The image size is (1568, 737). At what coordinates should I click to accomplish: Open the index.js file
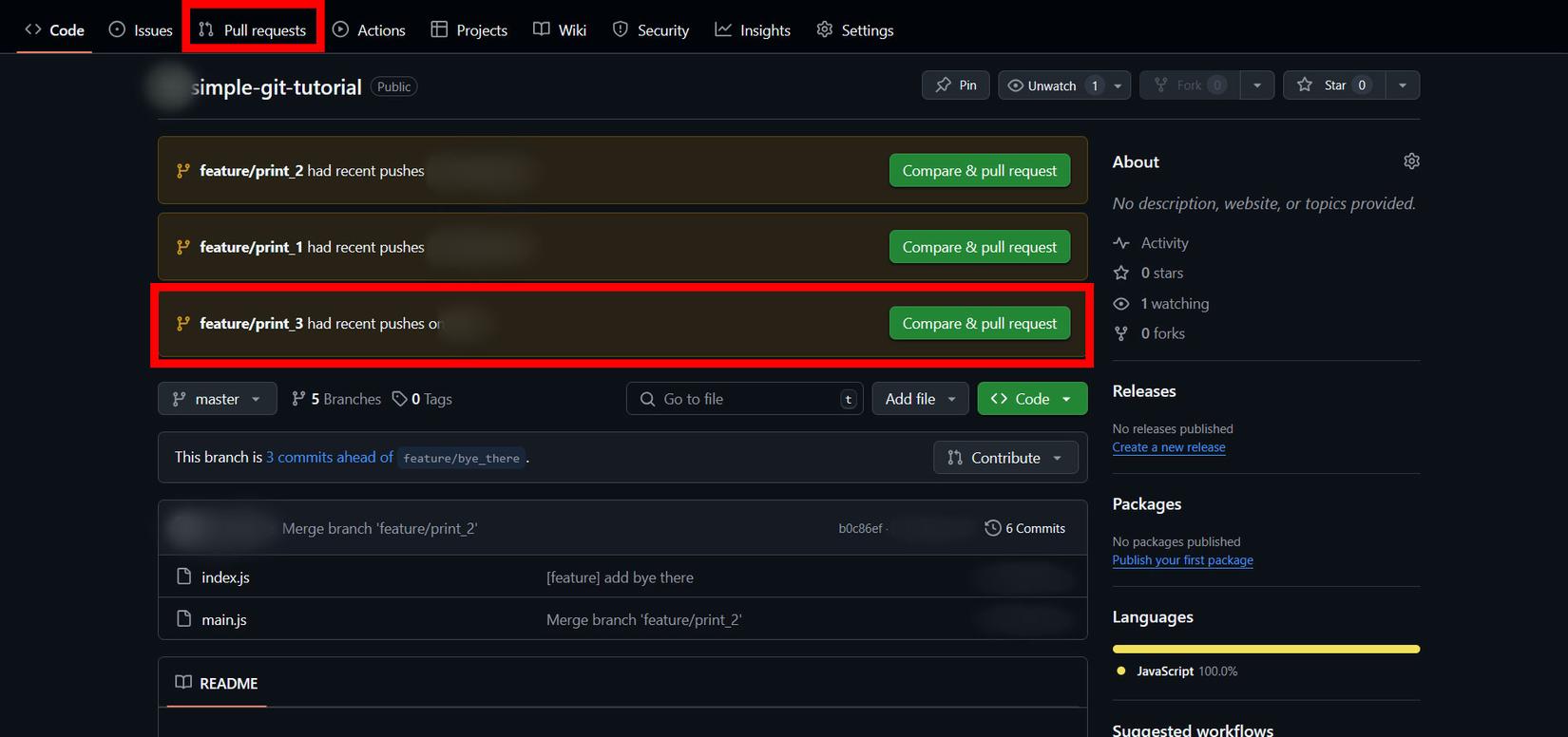[x=226, y=577]
